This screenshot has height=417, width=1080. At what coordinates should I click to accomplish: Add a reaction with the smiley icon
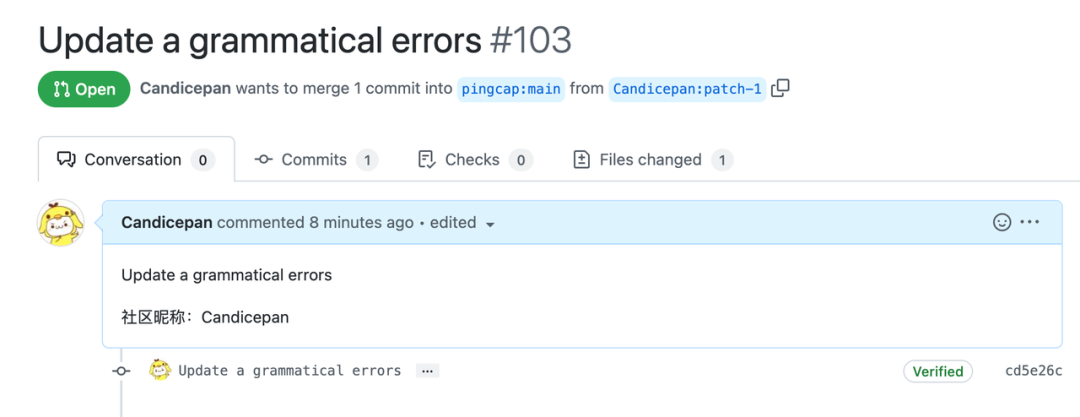coord(1002,222)
